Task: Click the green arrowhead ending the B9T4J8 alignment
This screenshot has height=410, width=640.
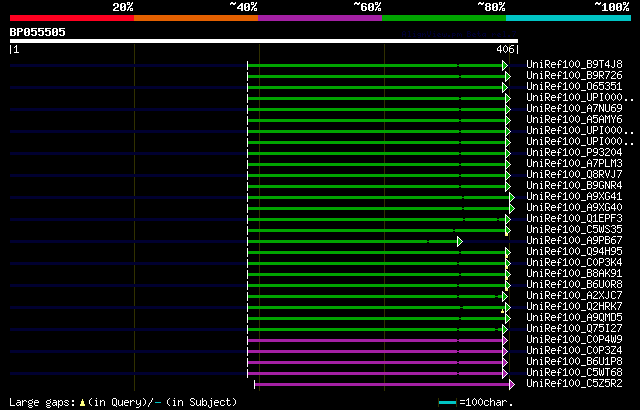Action: coord(505,65)
